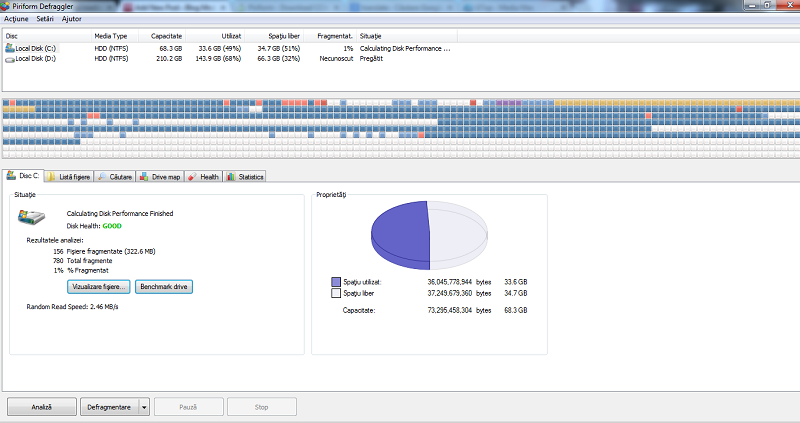This screenshot has height=423, width=800.
Task: Click the Local Disk (C:) drive icon
Action: pos(10,48)
